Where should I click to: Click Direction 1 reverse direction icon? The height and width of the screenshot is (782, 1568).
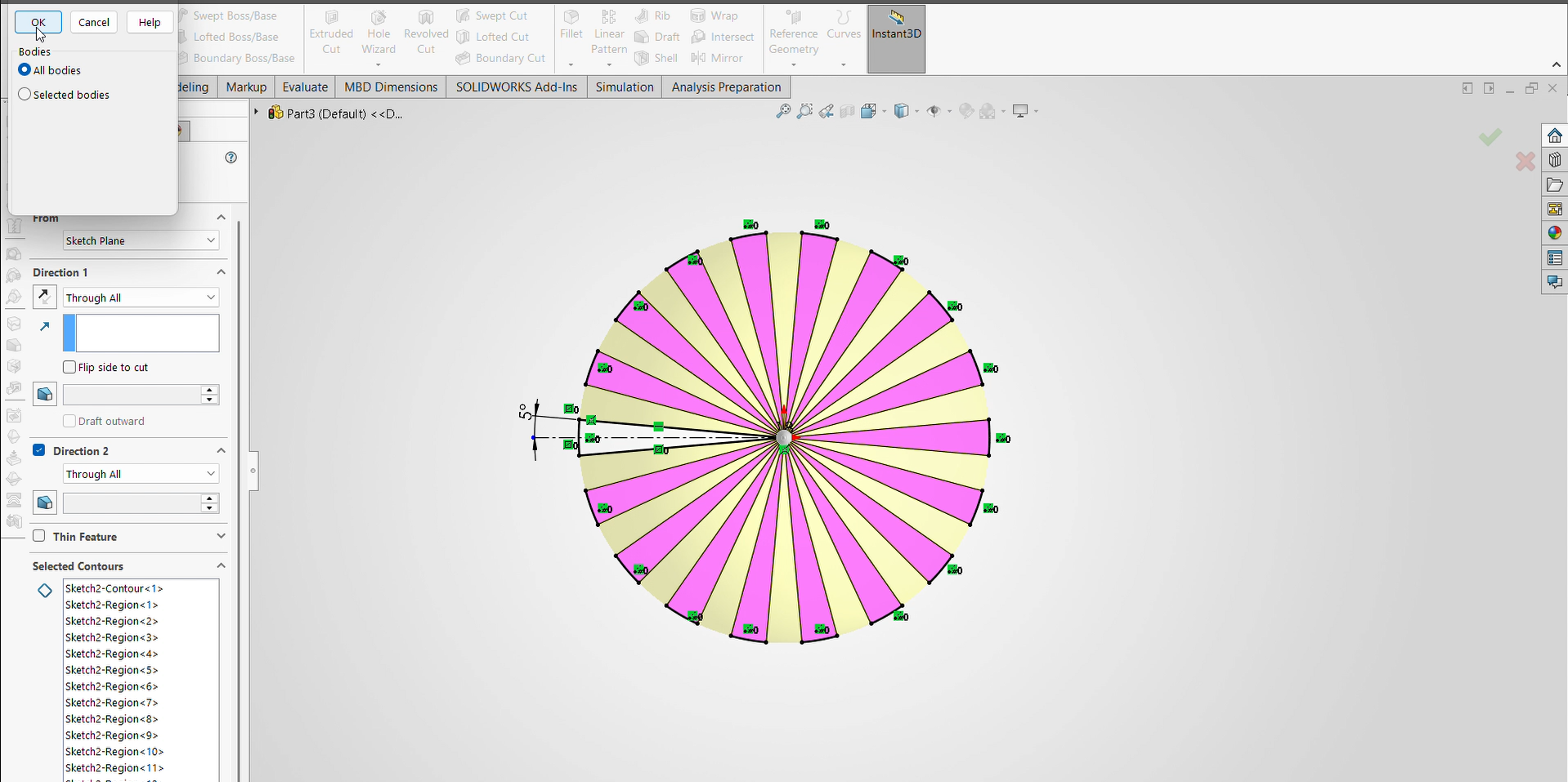[x=44, y=297]
